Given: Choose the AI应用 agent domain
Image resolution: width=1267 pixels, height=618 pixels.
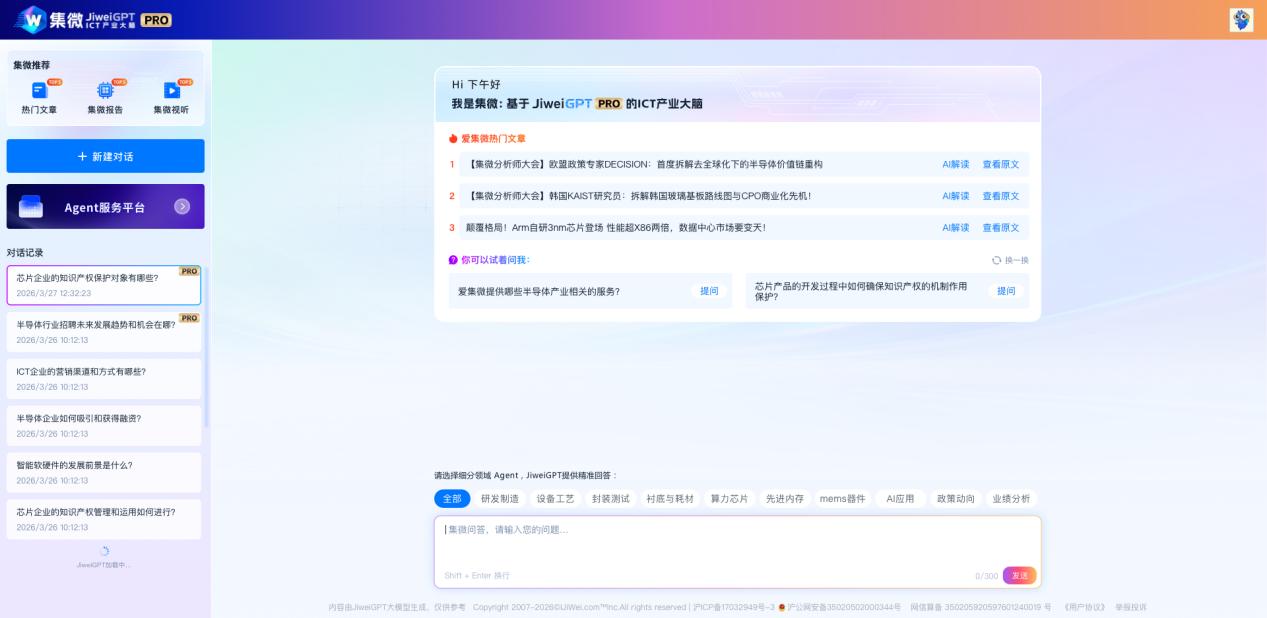Looking at the screenshot, I should [x=900, y=498].
